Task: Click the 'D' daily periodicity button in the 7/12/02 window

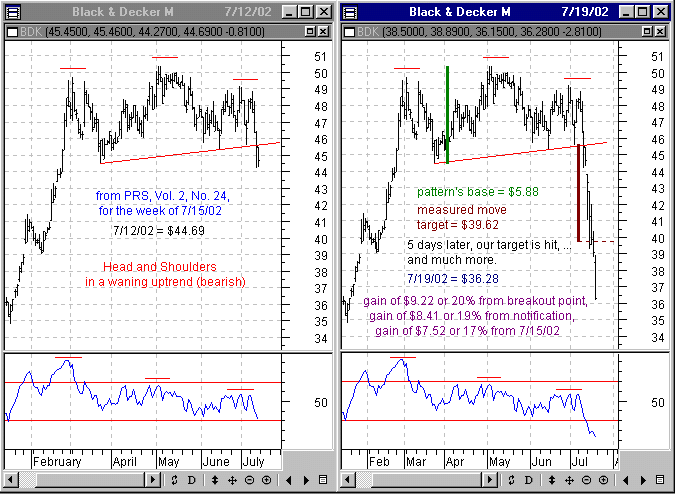Action: [192, 480]
